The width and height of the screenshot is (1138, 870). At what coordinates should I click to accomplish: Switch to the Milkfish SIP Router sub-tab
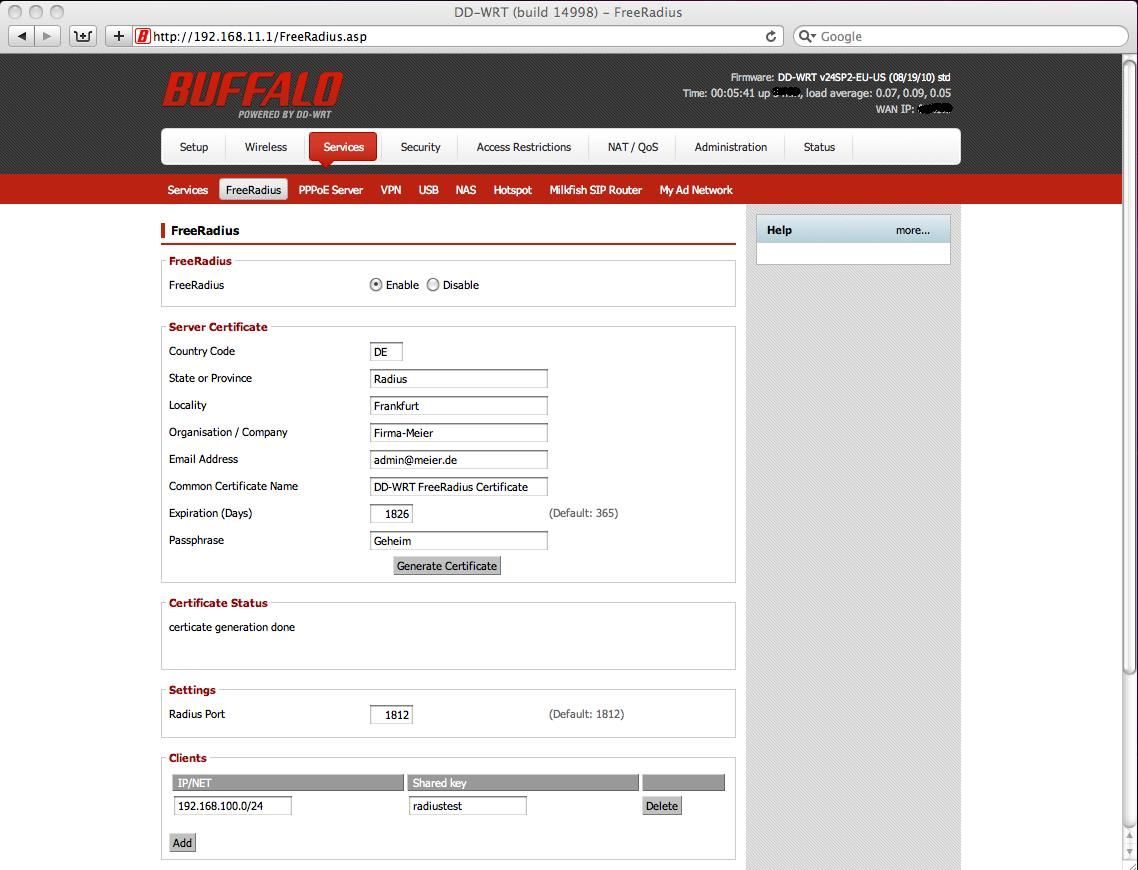pos(595,190)
